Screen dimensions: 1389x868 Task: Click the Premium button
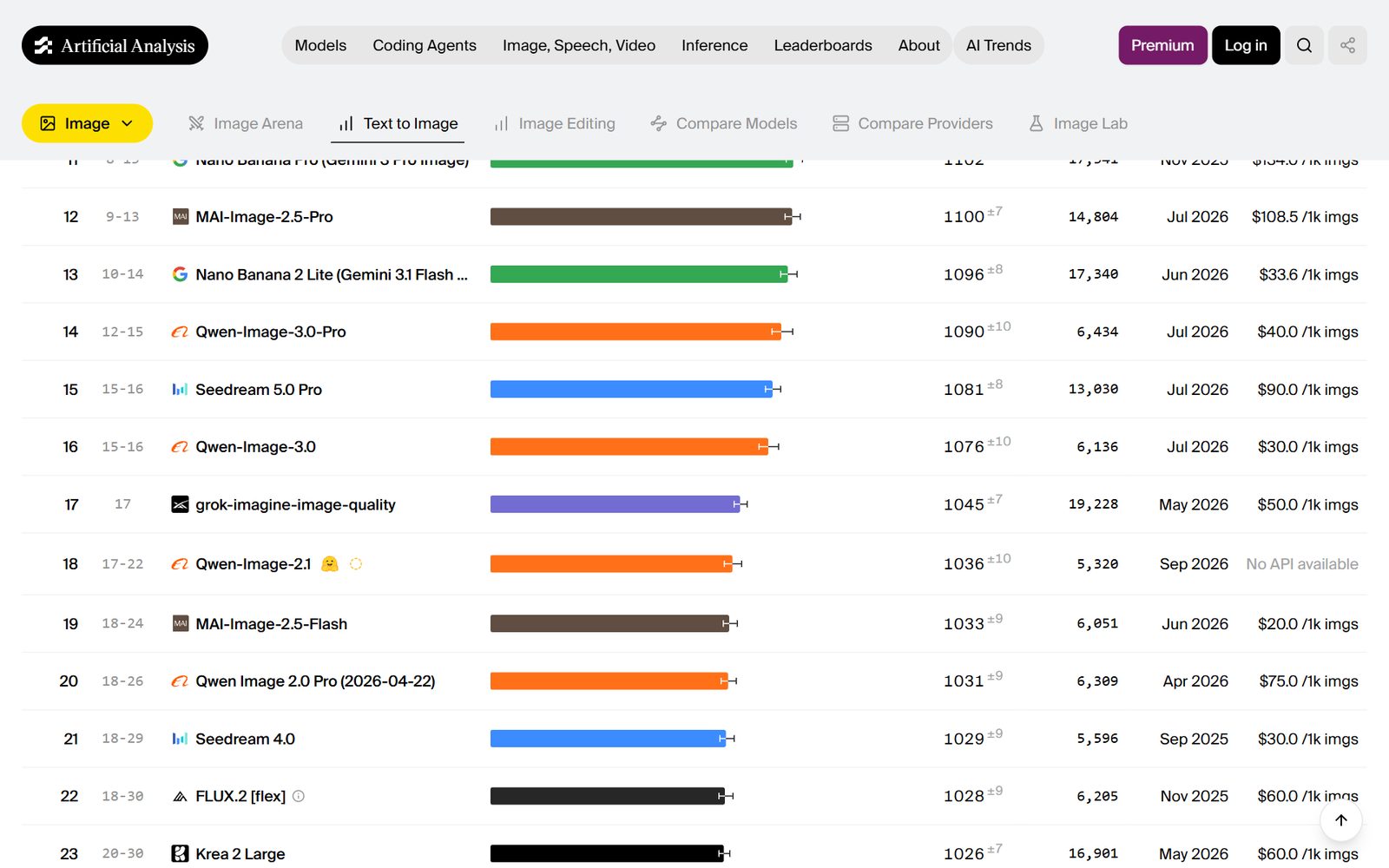(x=1162, y=45)
